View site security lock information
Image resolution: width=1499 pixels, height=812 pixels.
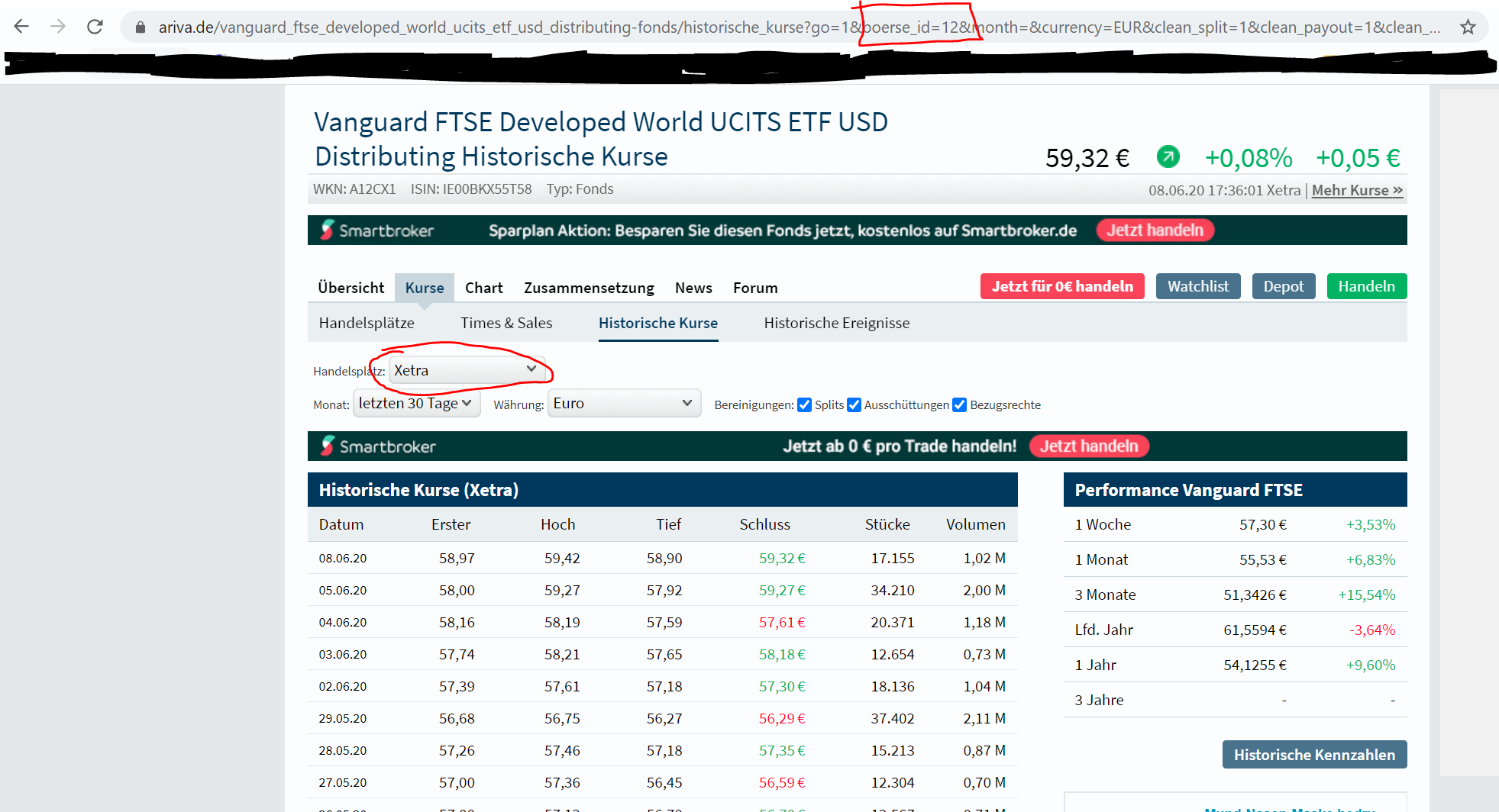pos(141,27)
